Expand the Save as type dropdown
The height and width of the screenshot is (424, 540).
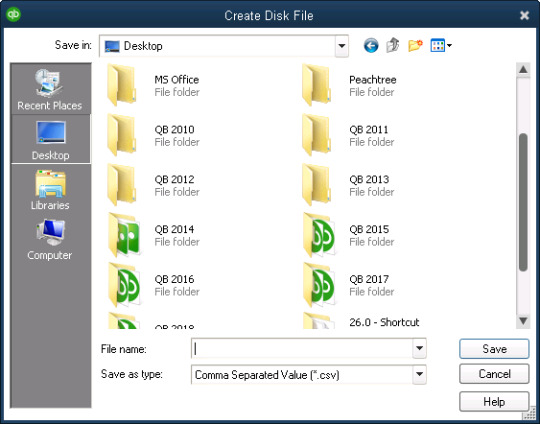[419, 374]
